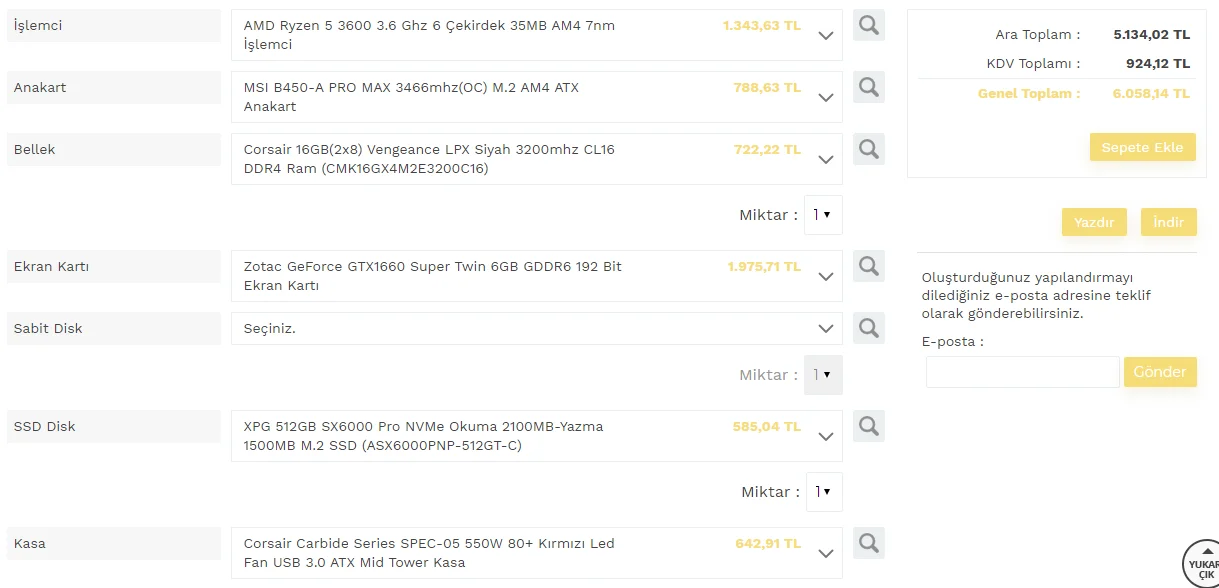Open the SSD Disk Miktar quantity selector
This screenshot has height=588, width=1219.
coord(823,492)
